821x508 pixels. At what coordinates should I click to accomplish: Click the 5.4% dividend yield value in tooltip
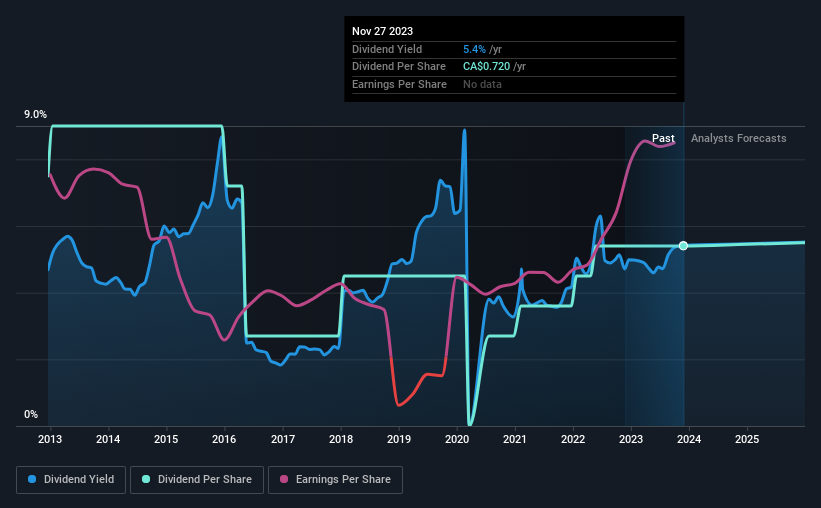(474, 49)
